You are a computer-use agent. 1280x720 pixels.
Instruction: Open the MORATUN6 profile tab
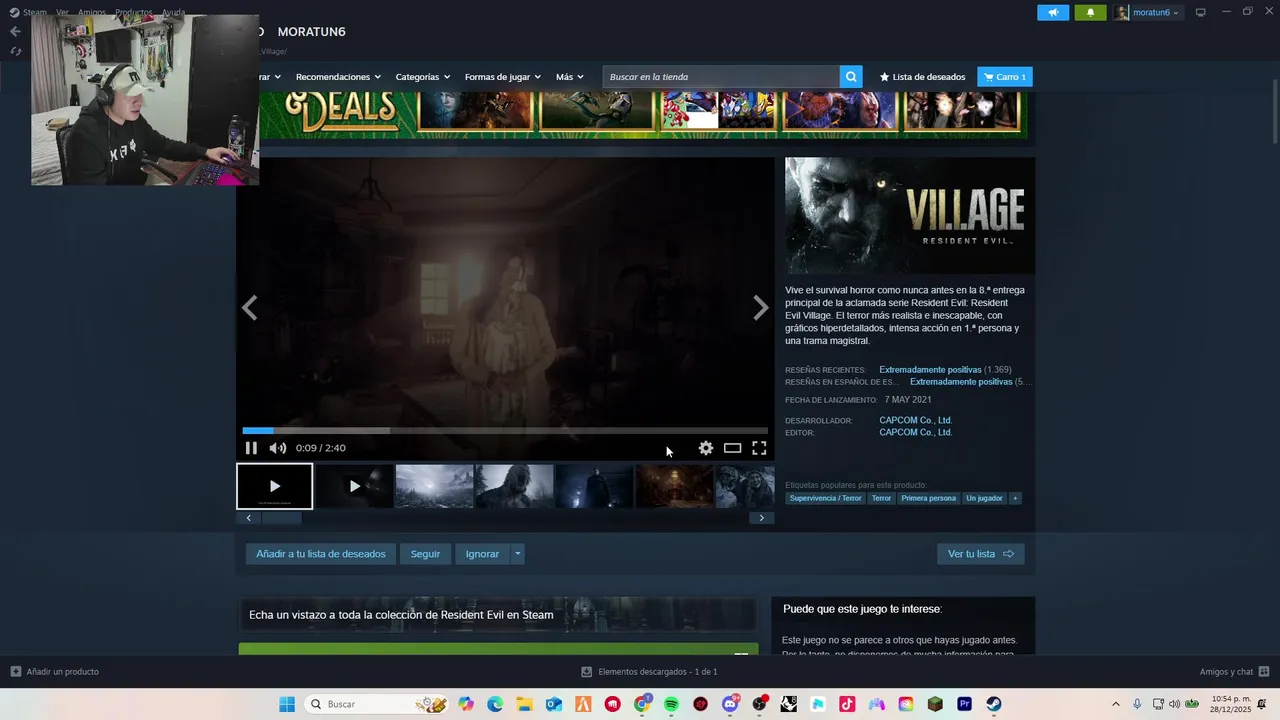pos(311,32)
